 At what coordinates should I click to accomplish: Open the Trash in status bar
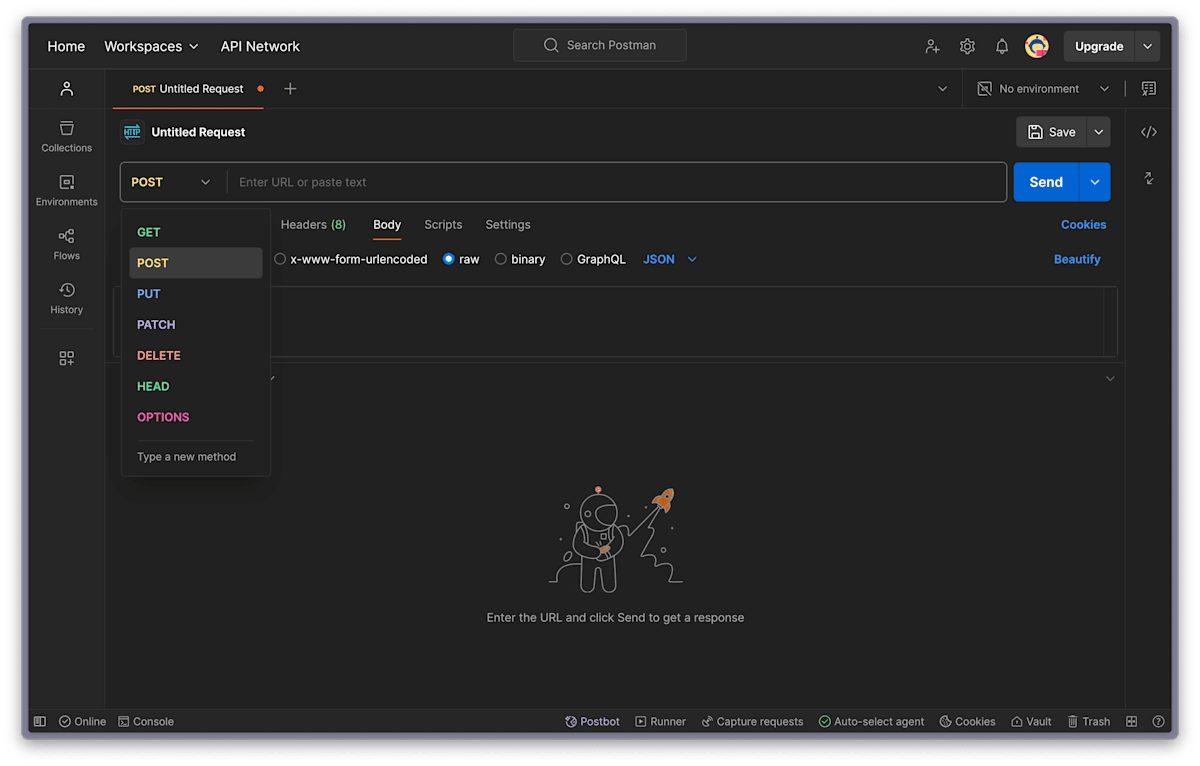[x=1089, y=721]
